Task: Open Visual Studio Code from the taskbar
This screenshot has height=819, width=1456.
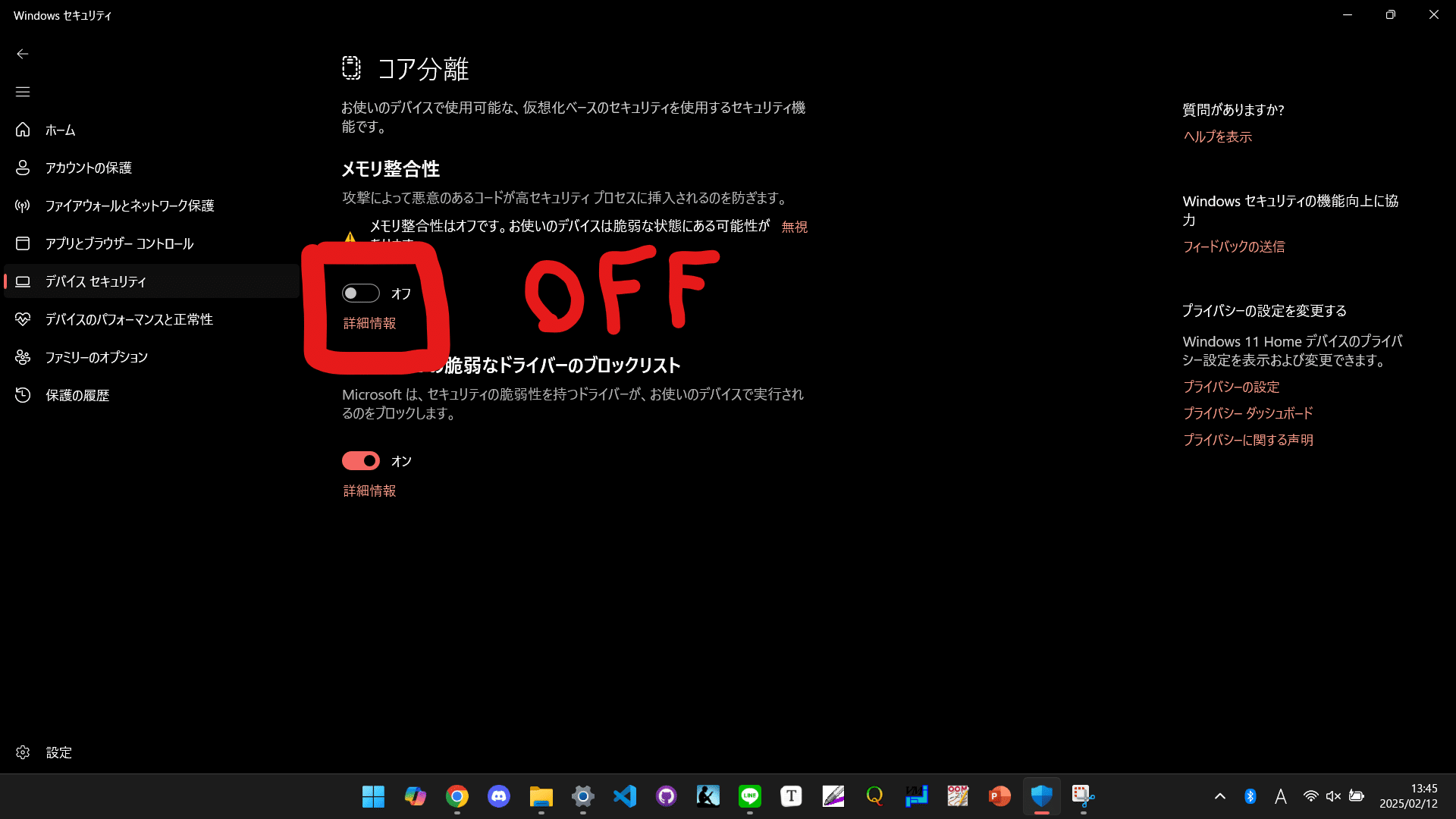Action: 625,796
